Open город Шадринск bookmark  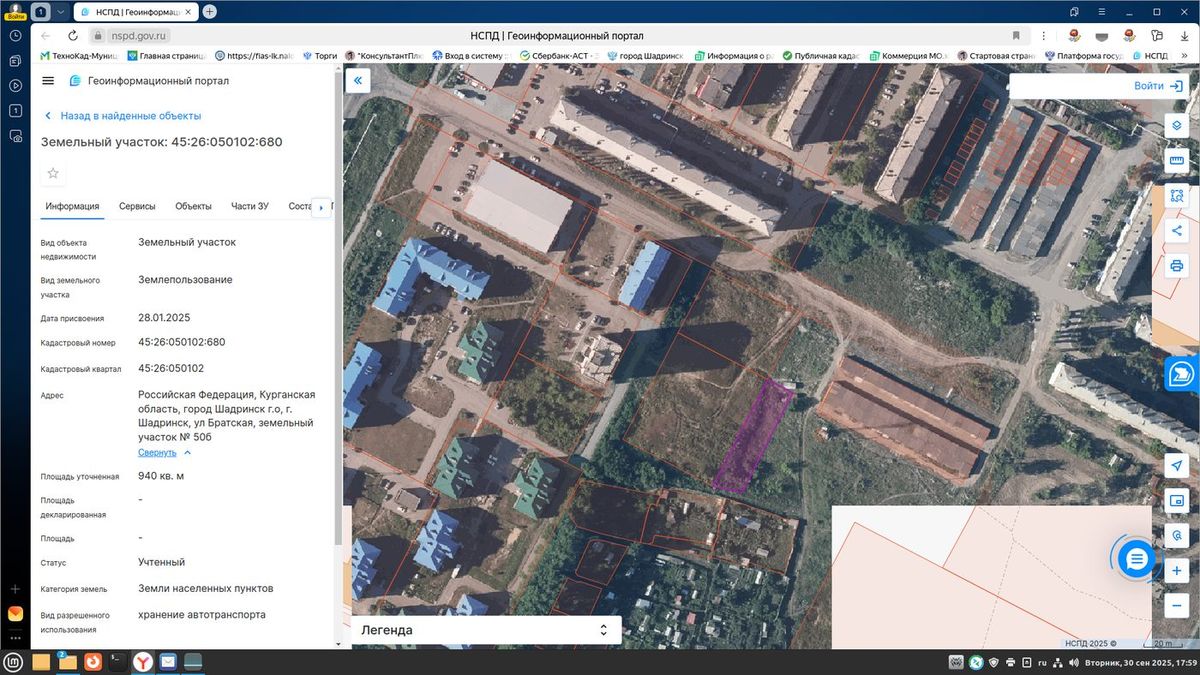(645, 56)
